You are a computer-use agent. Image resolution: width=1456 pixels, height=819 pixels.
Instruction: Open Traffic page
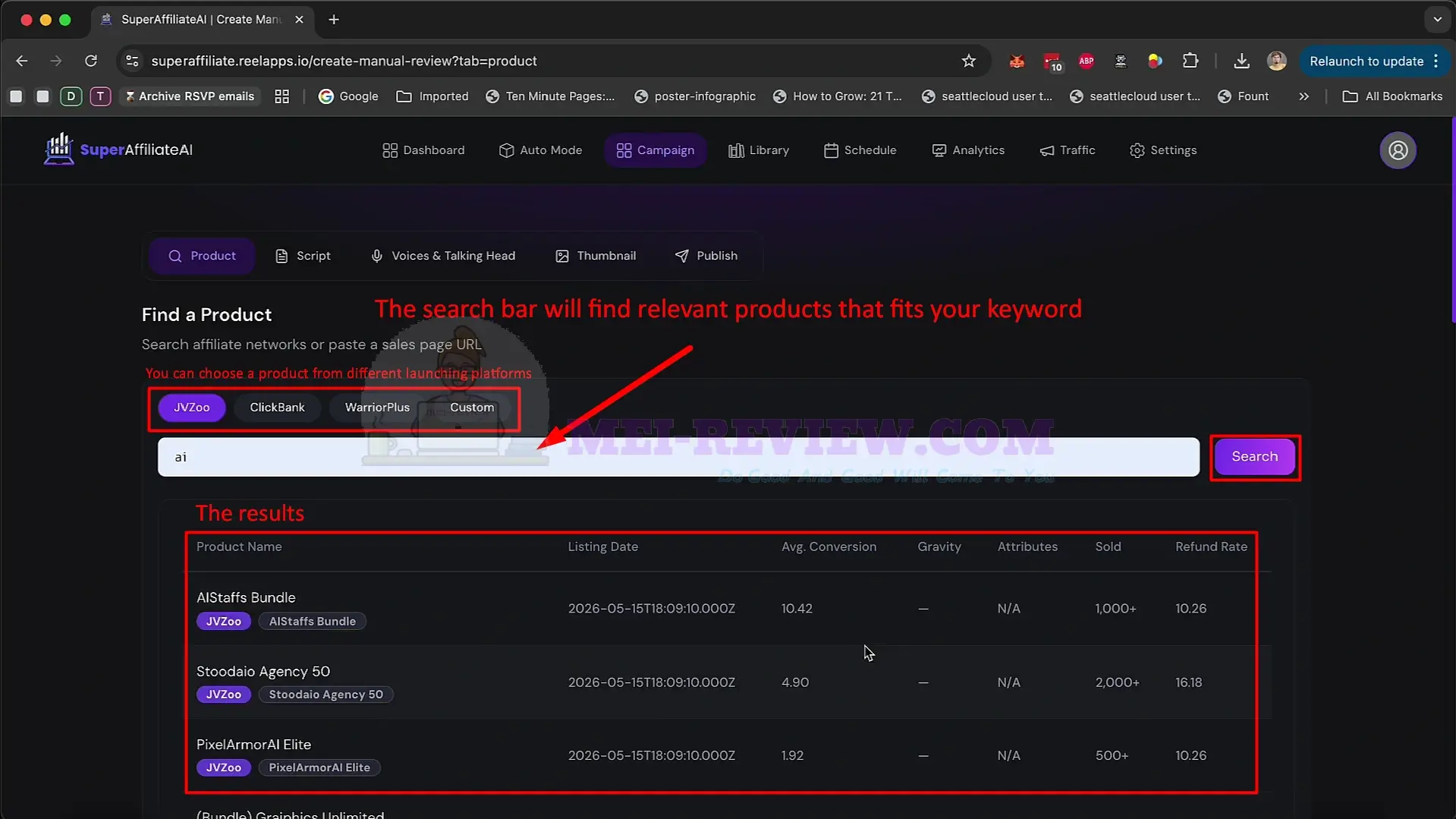[1067, 150]
